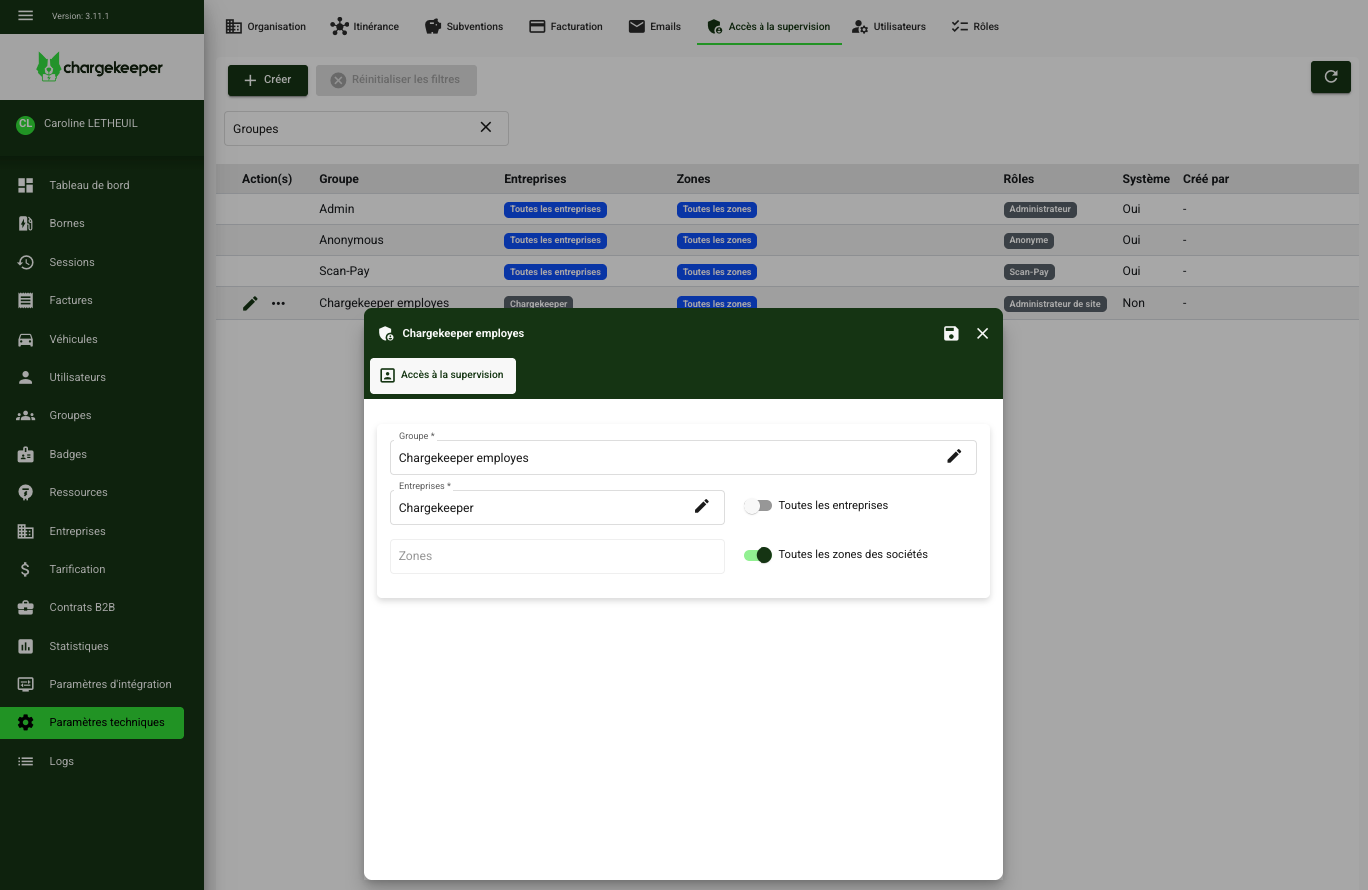1368x890 pixels.
Task: Open Tarification in the sidebar
Action: click(x=77, y=569)
